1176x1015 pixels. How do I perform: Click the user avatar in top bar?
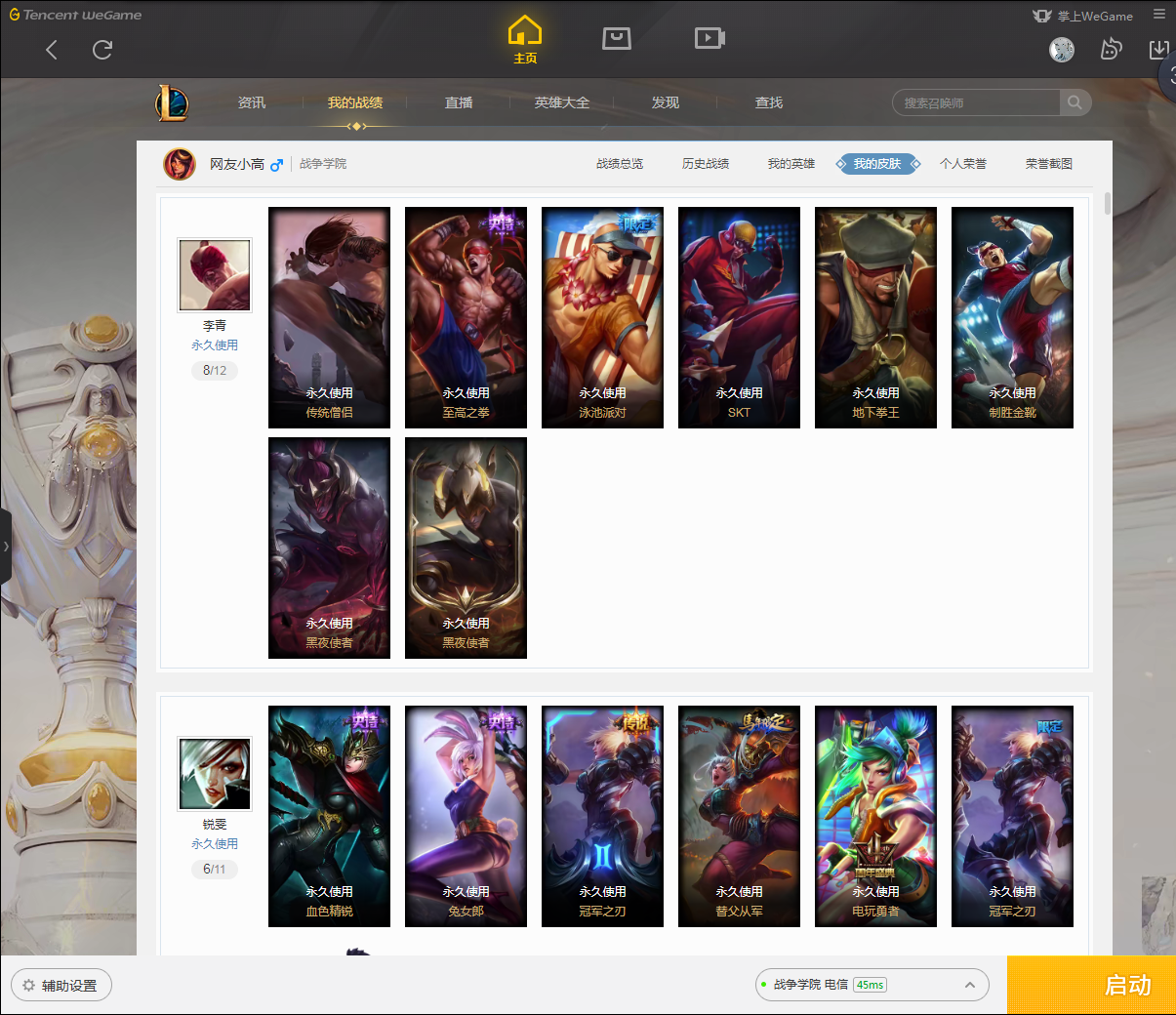coord(1062,50)
